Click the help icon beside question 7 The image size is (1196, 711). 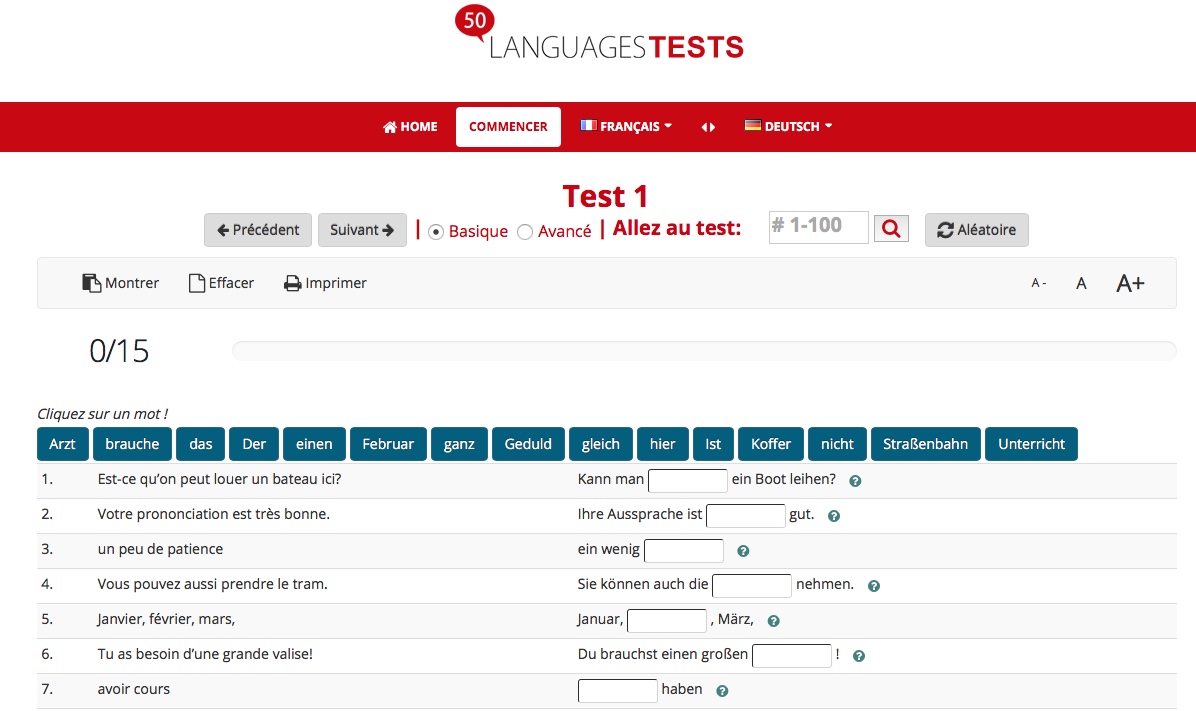click(722, 690)
